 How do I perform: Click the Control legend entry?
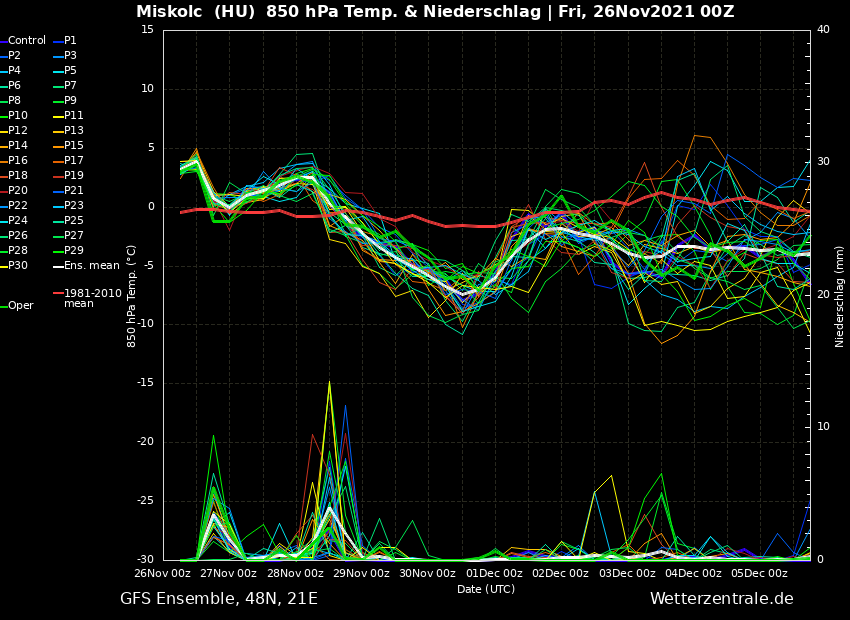[27, 41]
